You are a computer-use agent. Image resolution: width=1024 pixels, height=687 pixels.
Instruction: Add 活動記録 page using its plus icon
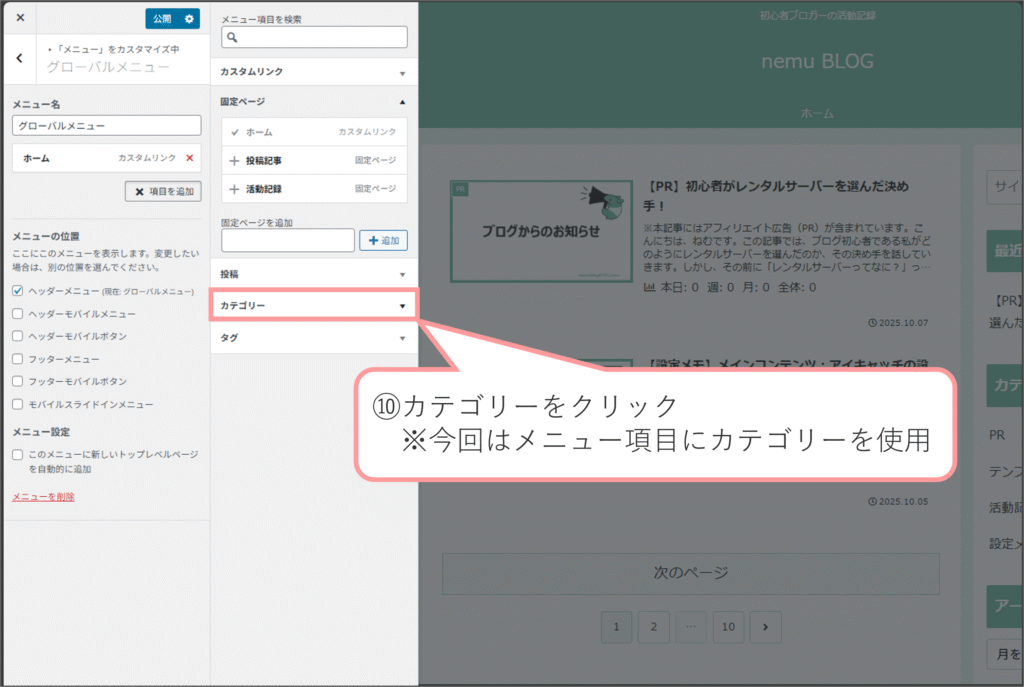pyautogui.click(x=234, y=189)
